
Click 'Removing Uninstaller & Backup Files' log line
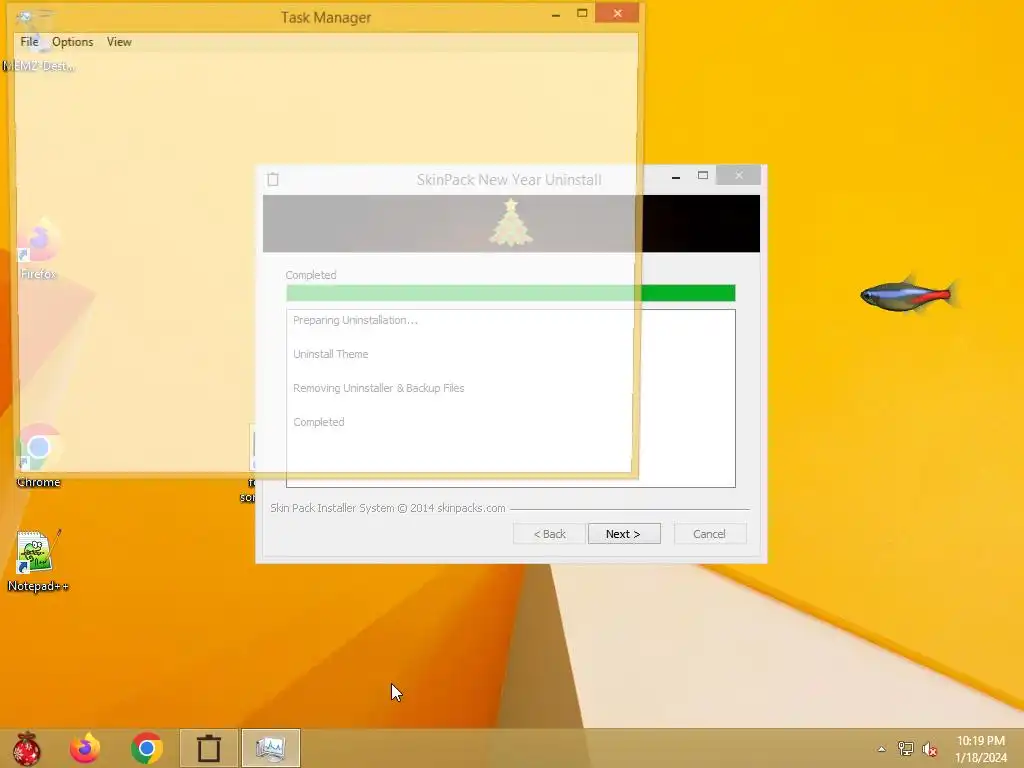[379, 388]
